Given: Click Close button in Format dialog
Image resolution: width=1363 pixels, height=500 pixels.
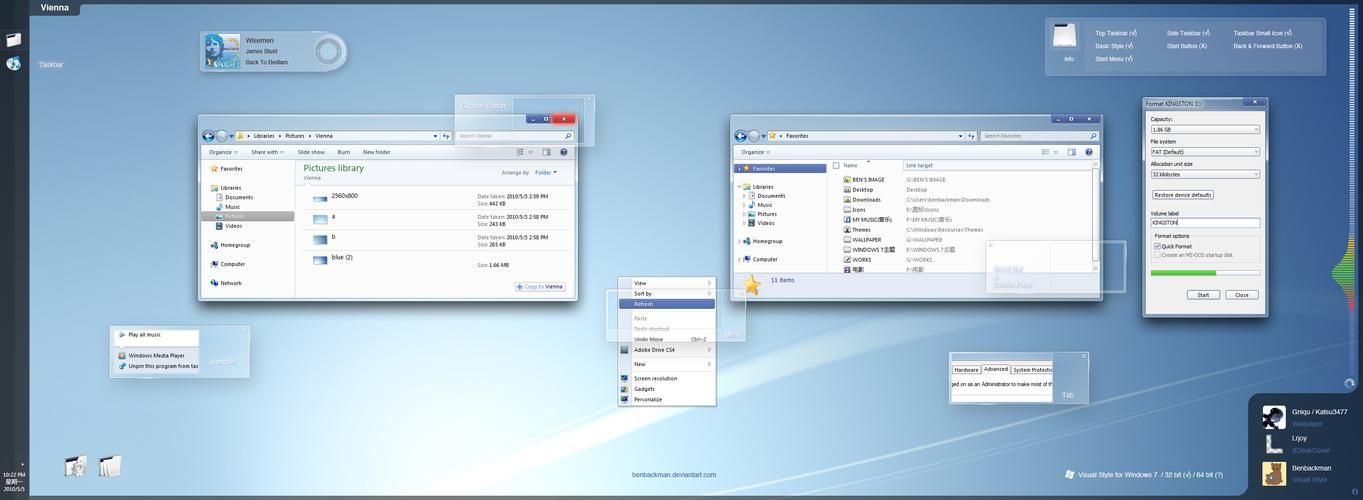Looking at the screenshot, I should pos(1241,295).
